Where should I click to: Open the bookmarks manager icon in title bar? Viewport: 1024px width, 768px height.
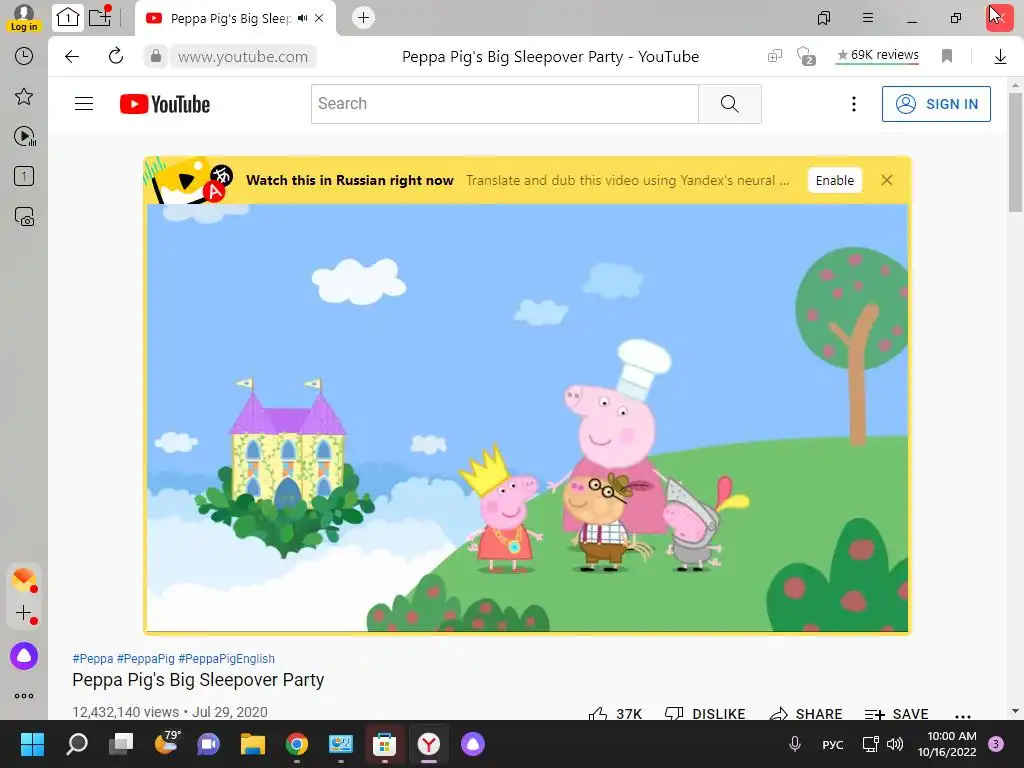[824, 18]
